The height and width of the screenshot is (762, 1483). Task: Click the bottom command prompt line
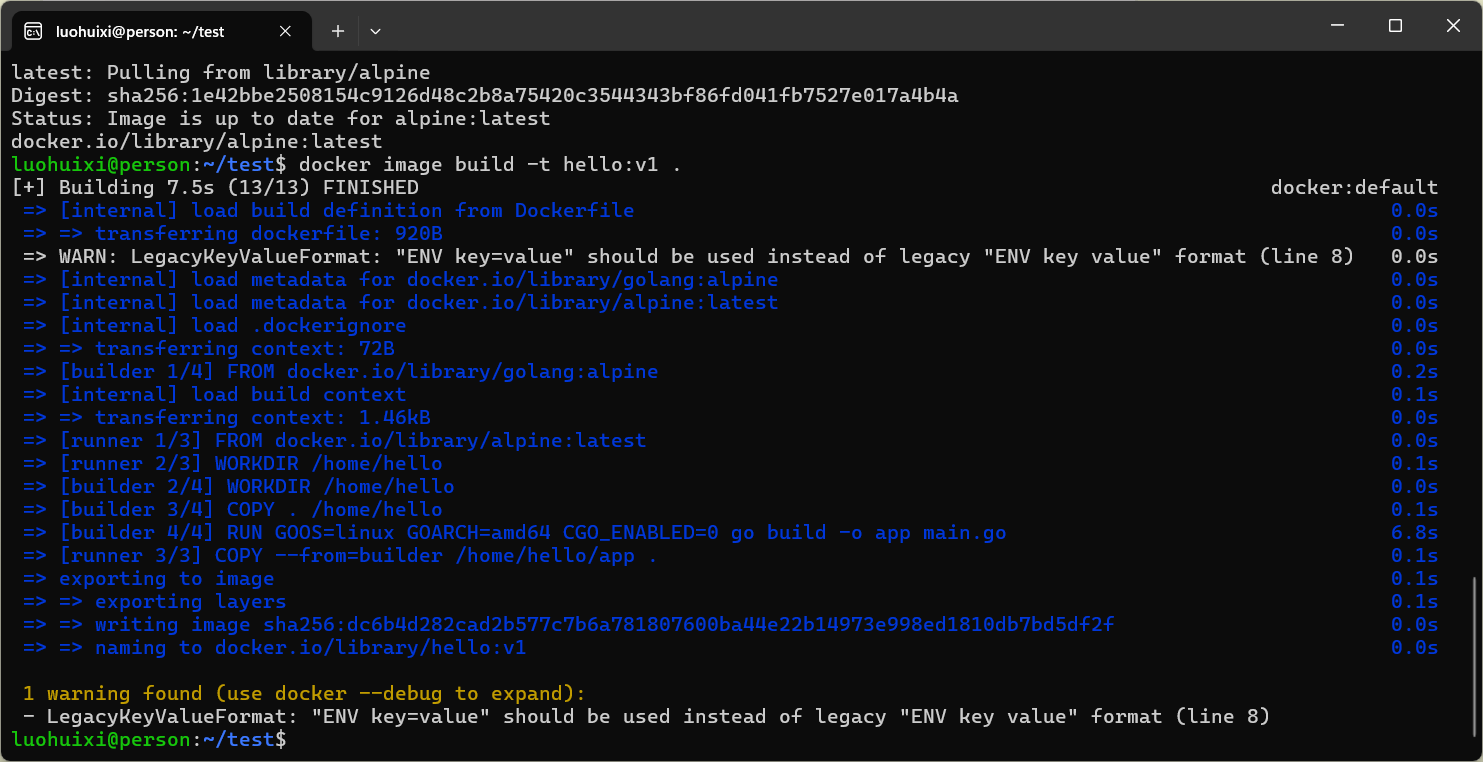coord(150,739)
